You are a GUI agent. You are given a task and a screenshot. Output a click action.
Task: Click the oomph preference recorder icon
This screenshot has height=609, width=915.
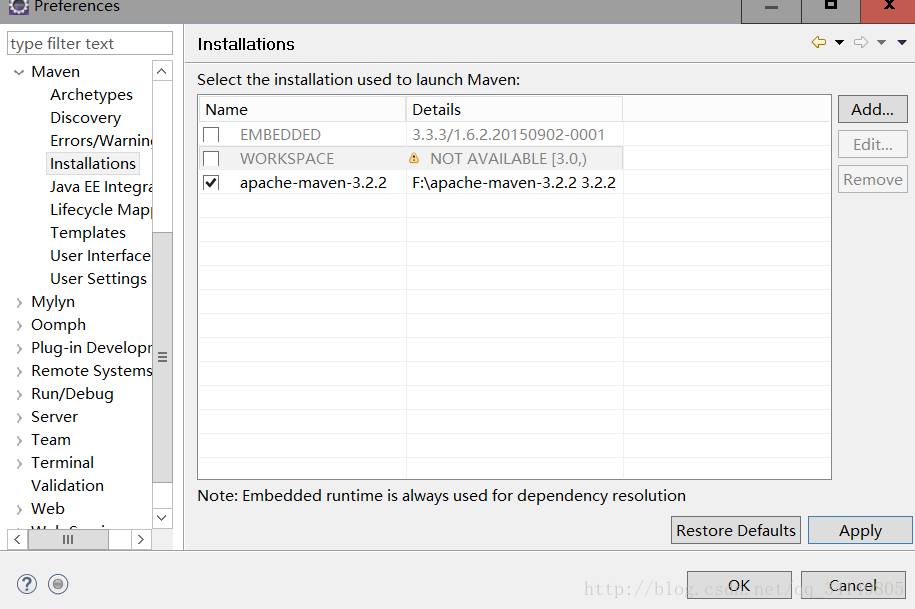58,584
